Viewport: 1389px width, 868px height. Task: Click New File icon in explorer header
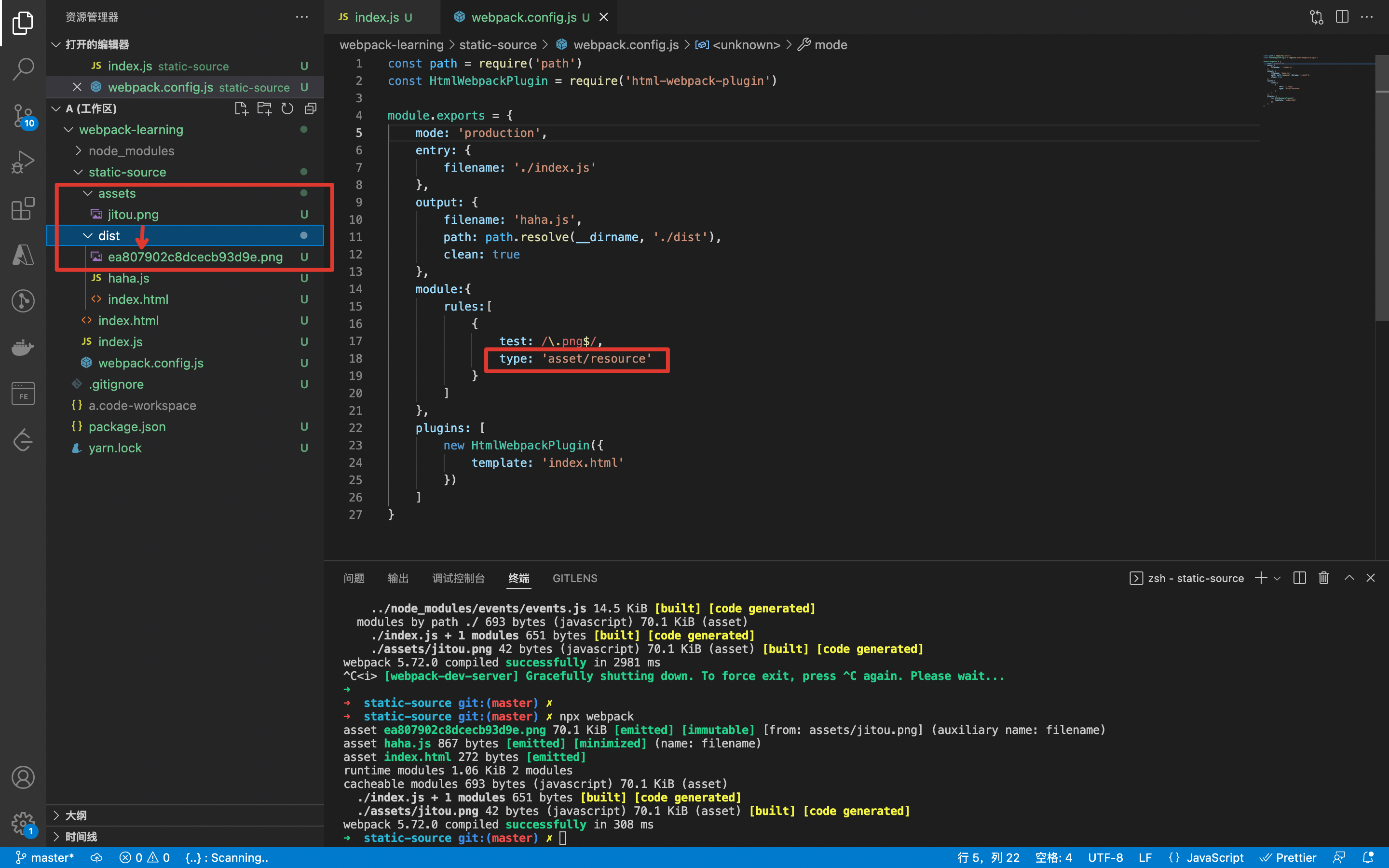[241, 108]
